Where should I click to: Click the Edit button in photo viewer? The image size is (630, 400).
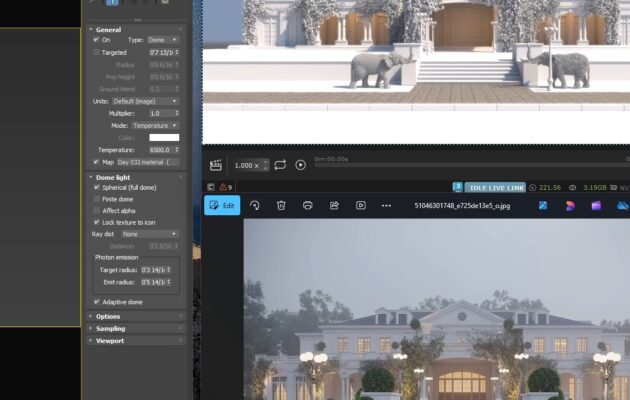222,205
